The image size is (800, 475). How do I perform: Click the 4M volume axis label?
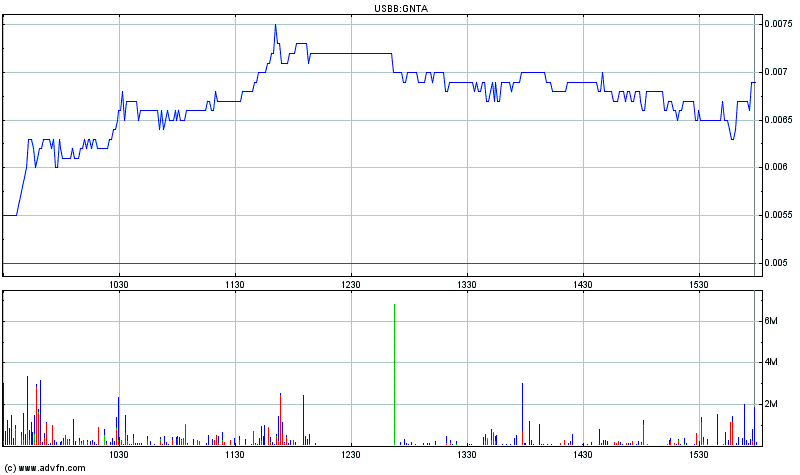(771, 363)
